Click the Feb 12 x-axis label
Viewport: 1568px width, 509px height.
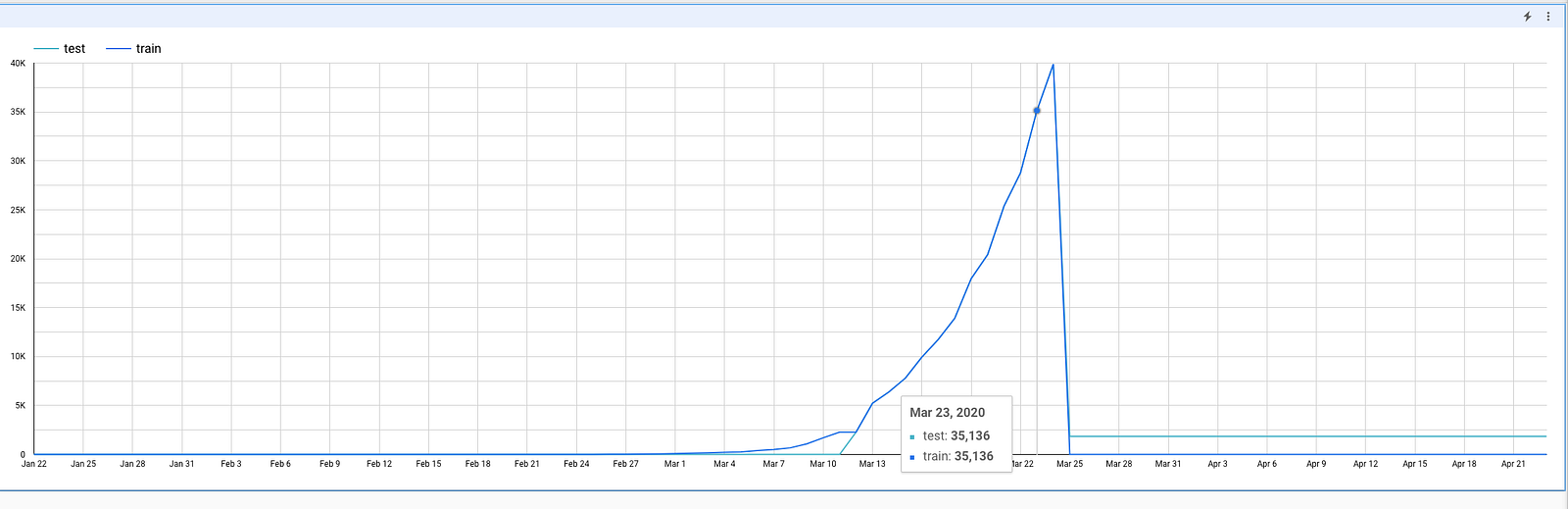[x=379, y=464]
